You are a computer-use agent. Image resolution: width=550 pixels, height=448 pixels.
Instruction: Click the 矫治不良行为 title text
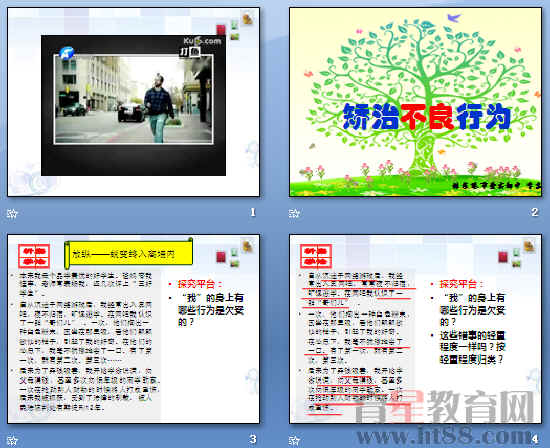[x=427, y=117]
